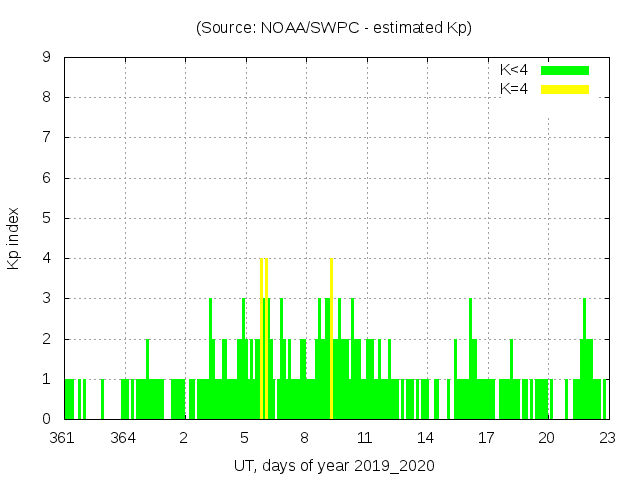This screenshot has width=640, height=480.
Task: Select the K=4 legend label text
Action: [x=514, y=89]
